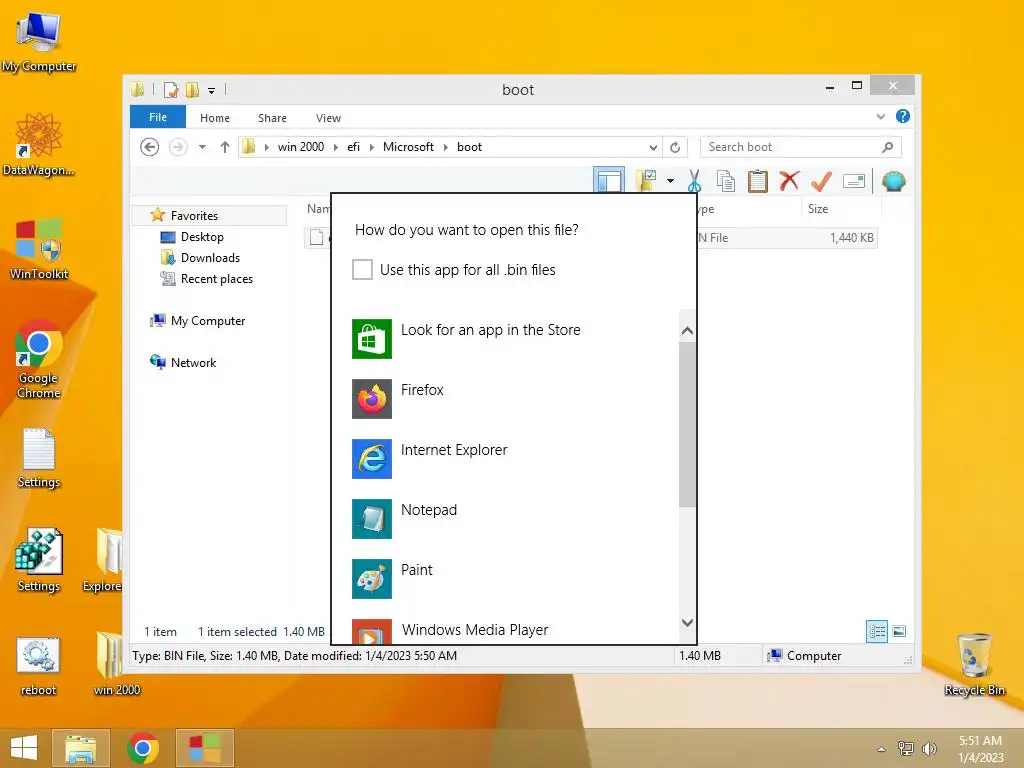
Task: Open the file with Windows Media Player
Action: 515,631
